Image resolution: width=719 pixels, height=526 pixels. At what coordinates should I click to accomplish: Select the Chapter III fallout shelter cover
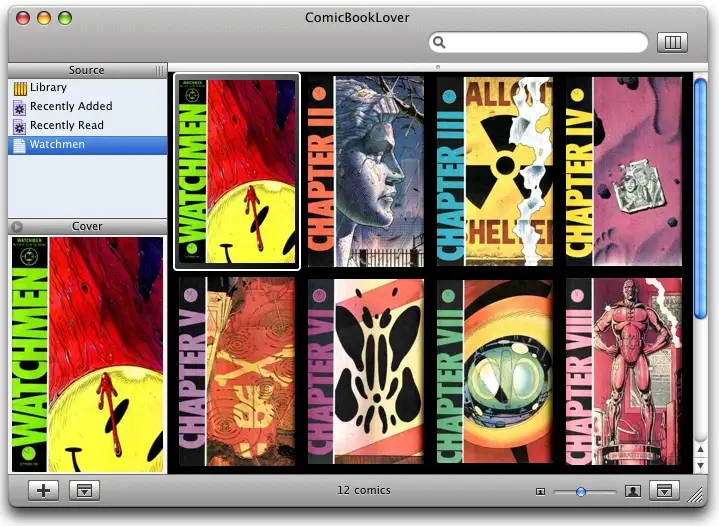click(x=495, y=172)
